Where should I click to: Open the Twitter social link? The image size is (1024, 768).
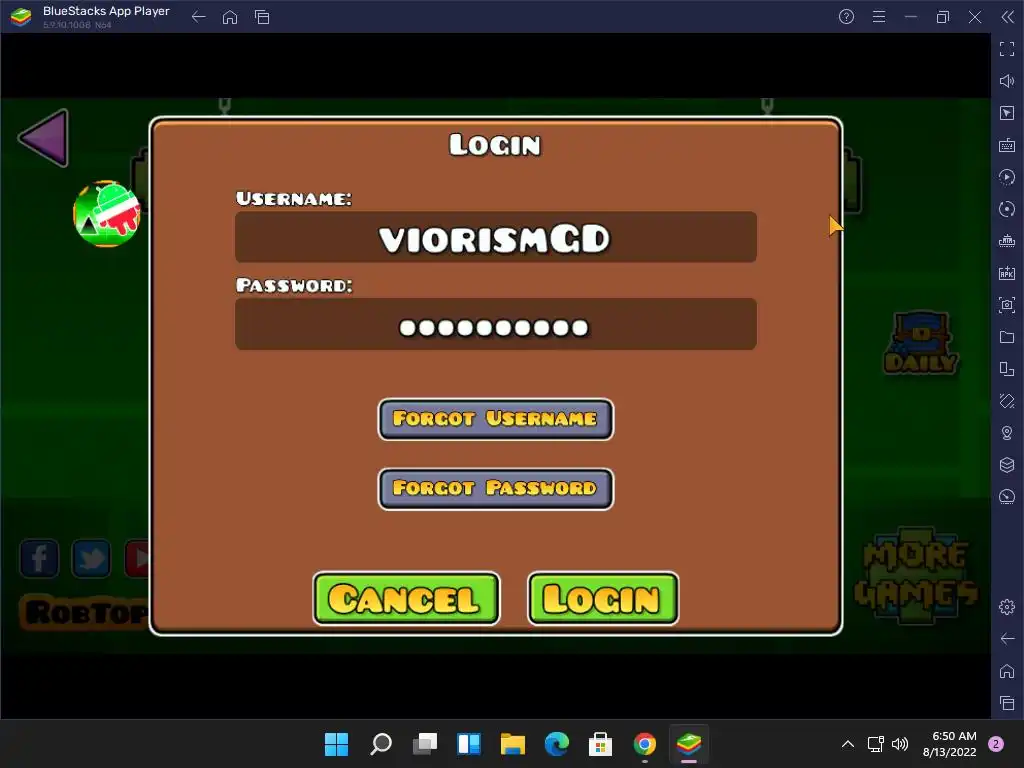point(91,558)
